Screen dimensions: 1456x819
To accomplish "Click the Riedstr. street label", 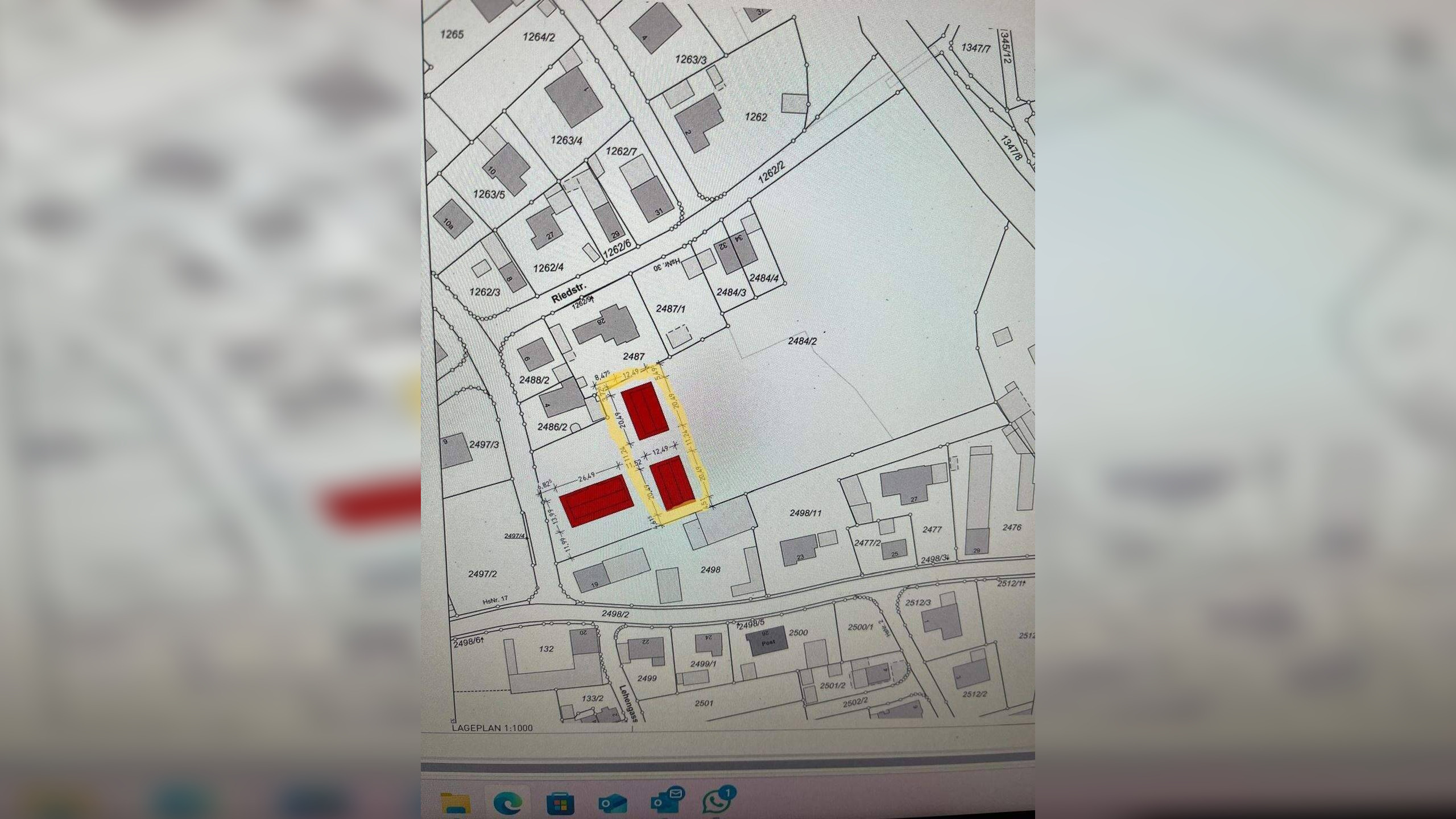I will pyautogui.click(x=568, y=293).
